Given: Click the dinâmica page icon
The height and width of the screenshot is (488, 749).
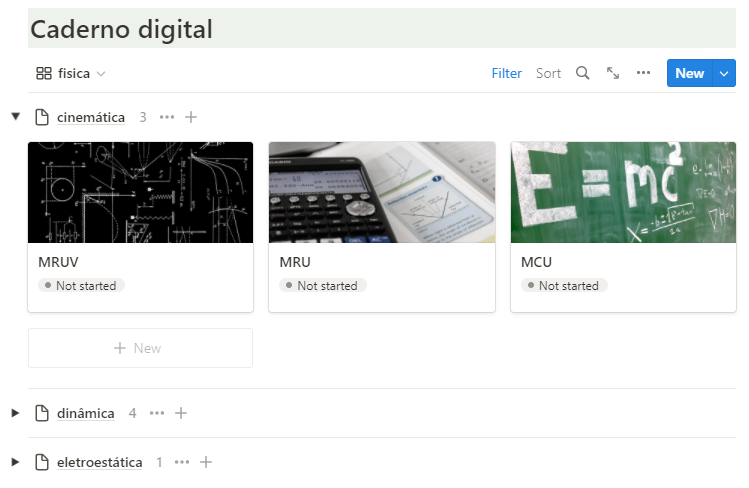Looking at the screenshot, I should click(x=42, y=413).
